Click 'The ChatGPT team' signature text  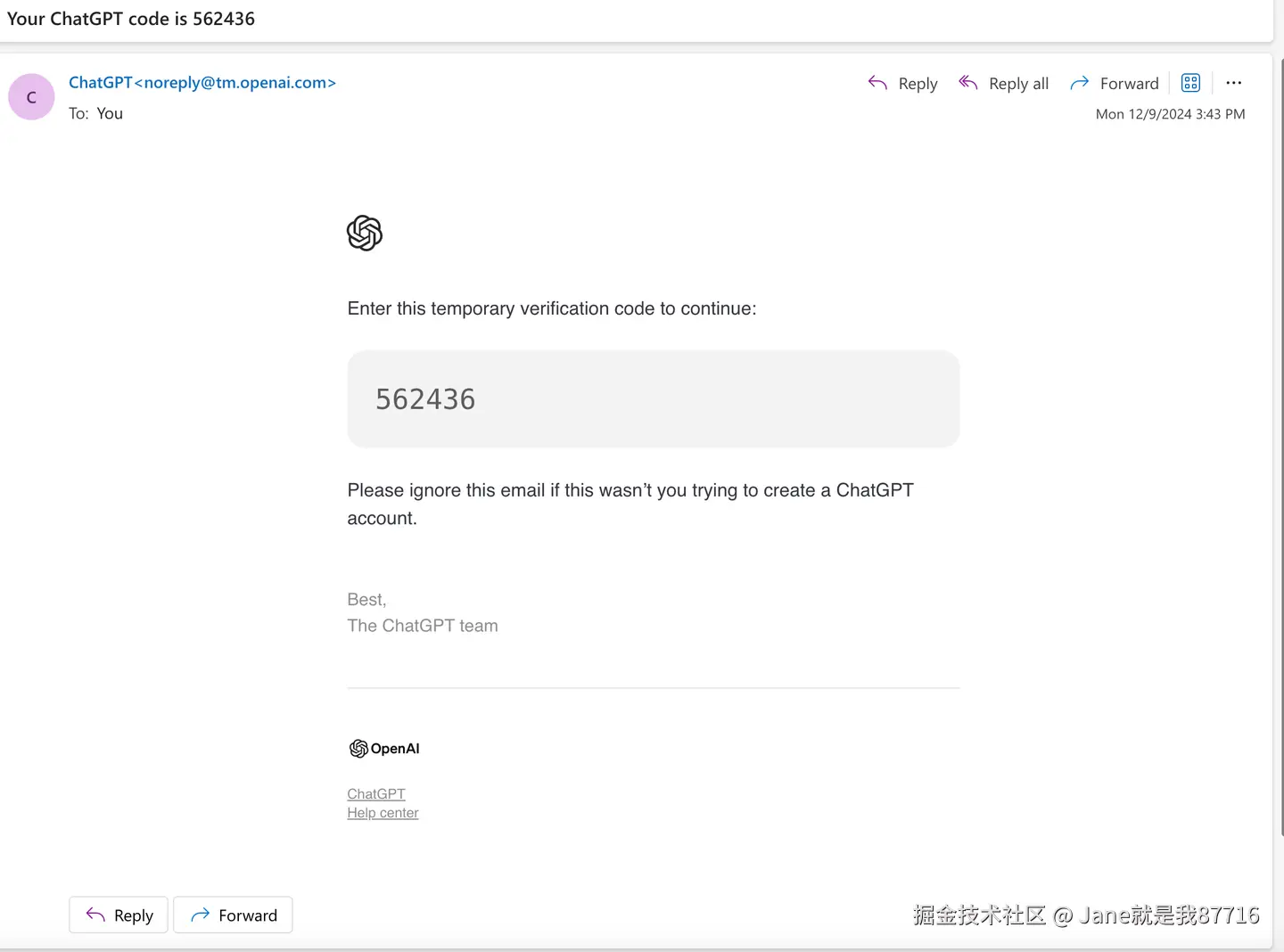click(423, 626)
